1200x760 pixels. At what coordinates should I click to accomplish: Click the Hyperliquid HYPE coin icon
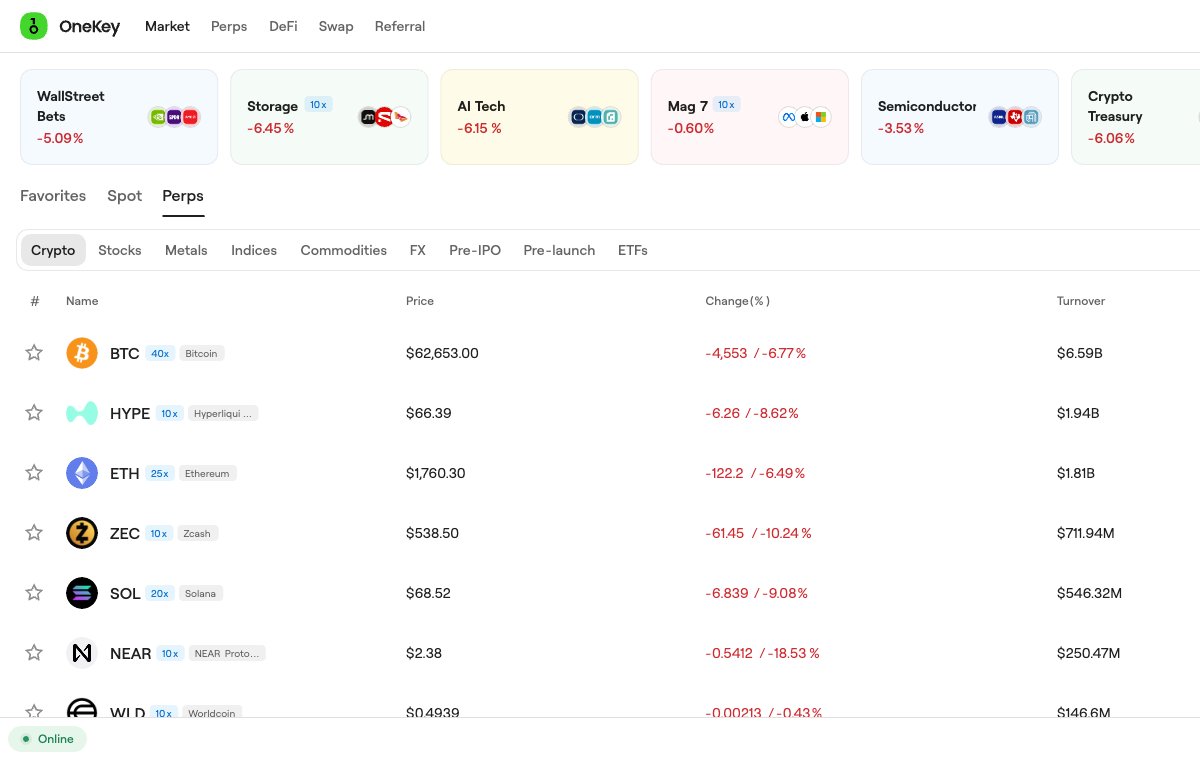click(x=82, y=413)
